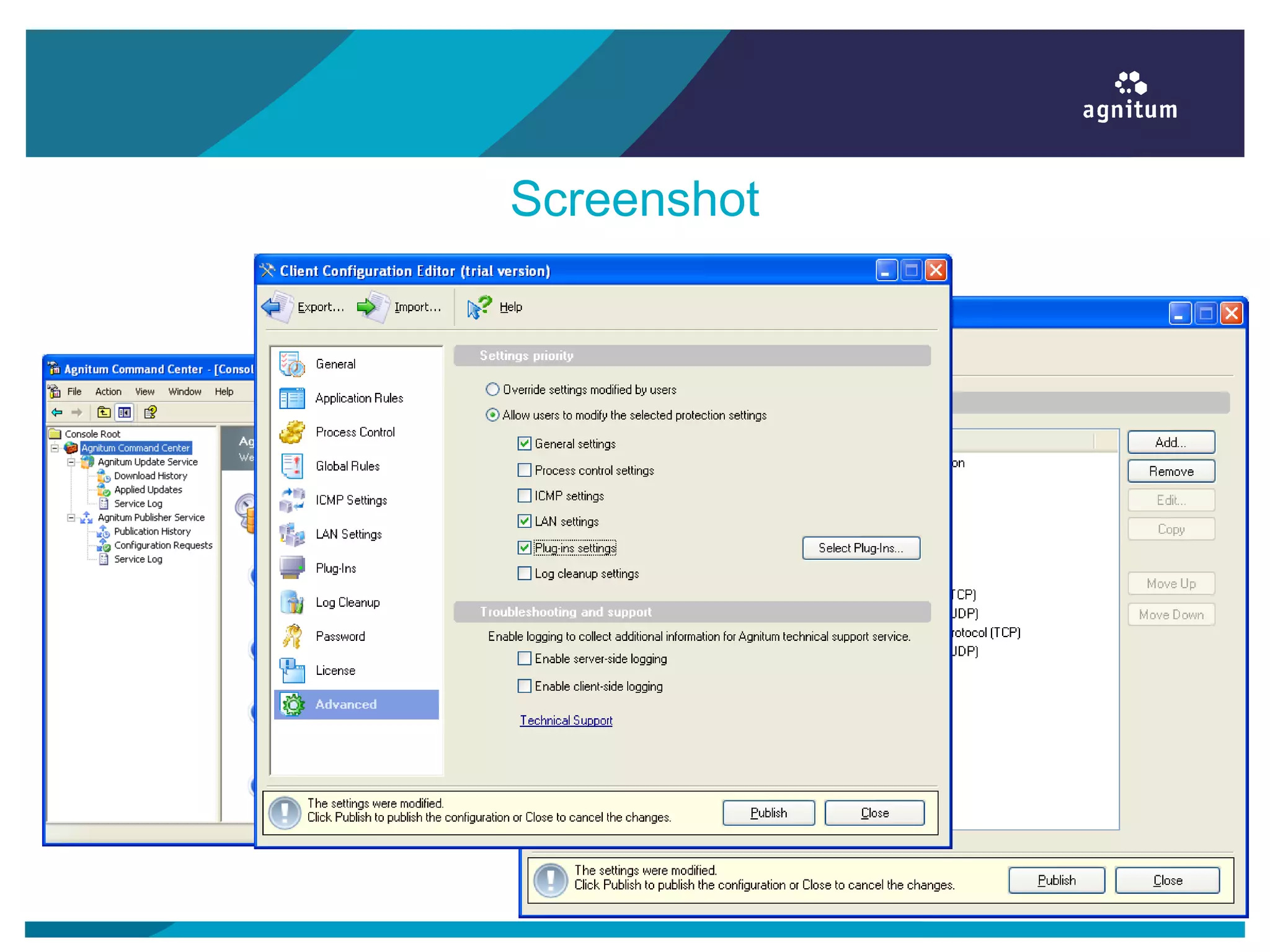
Task: Click the Up one level folder icon
Action: 104,412
